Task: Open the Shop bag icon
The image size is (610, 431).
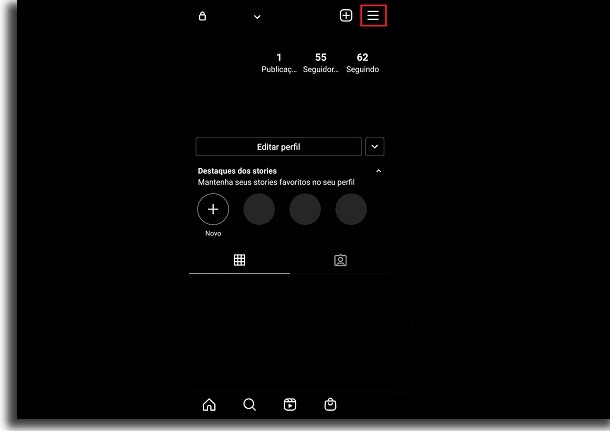Action: coord(330,405)
